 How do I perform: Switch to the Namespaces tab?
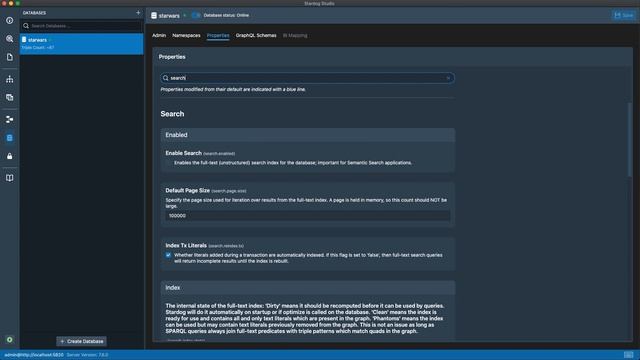[186, 36]
